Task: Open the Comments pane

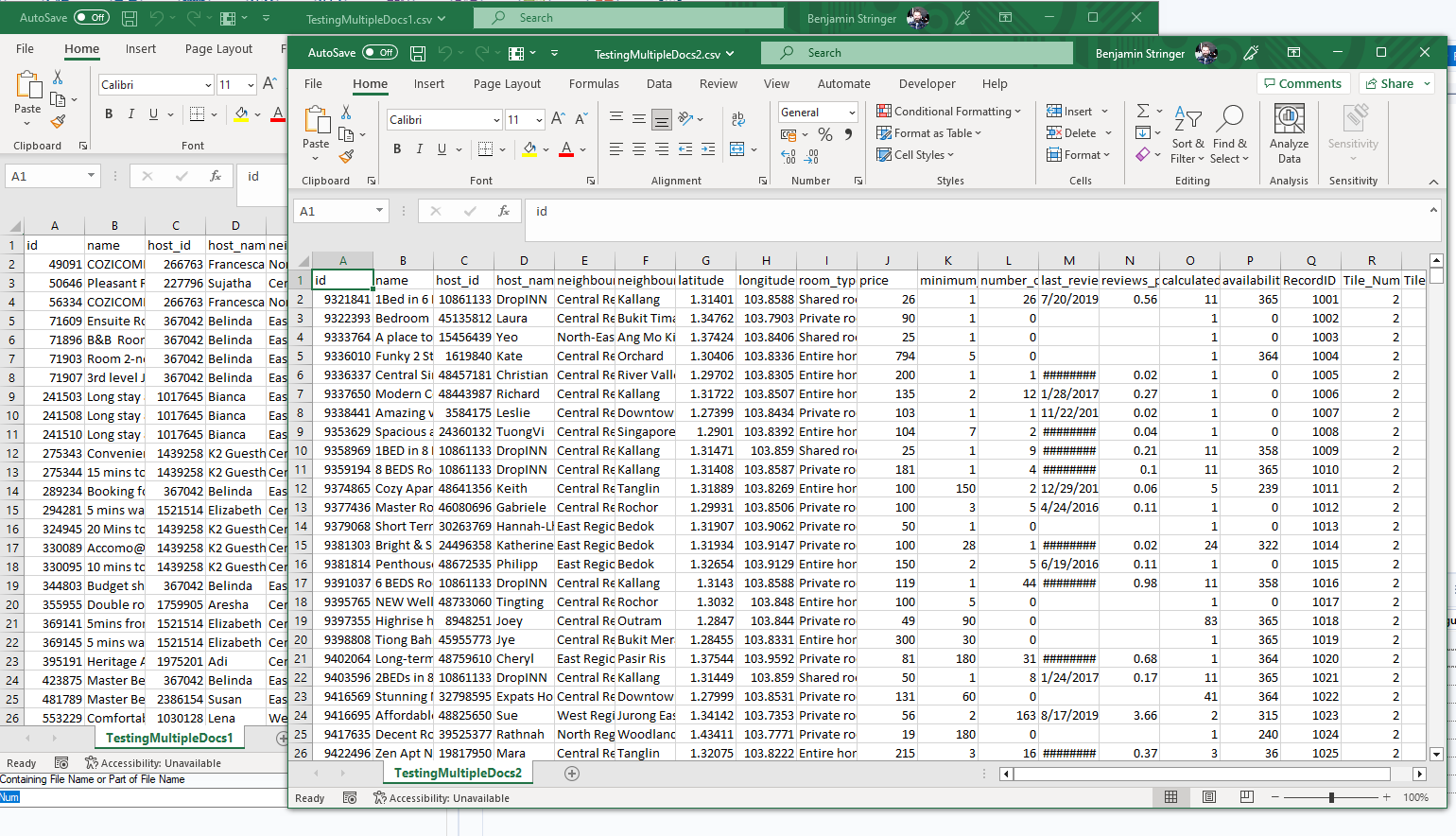Action: 1303,83
